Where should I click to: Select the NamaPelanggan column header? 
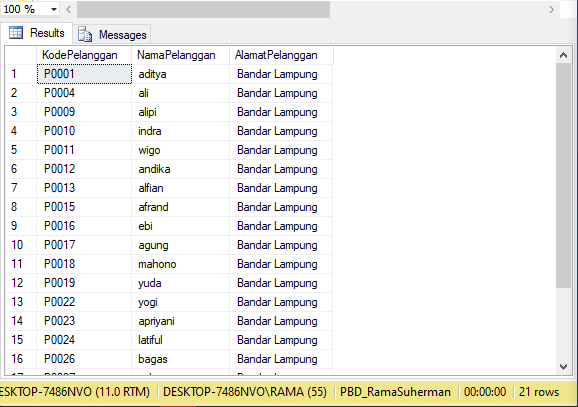click(x=181, y=55)
